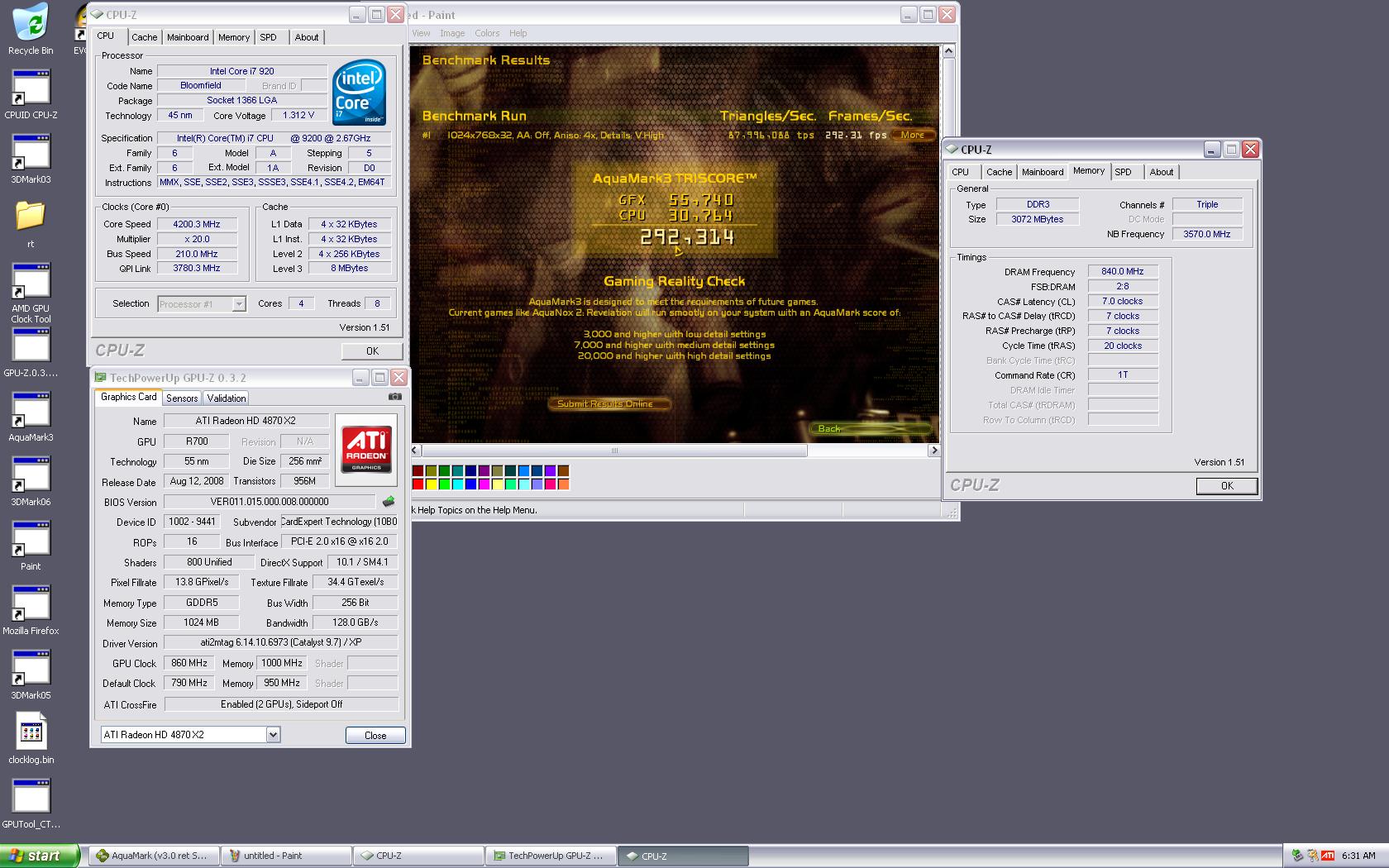Switch to Sensors tab in GPU-Z

click(182, 398)
